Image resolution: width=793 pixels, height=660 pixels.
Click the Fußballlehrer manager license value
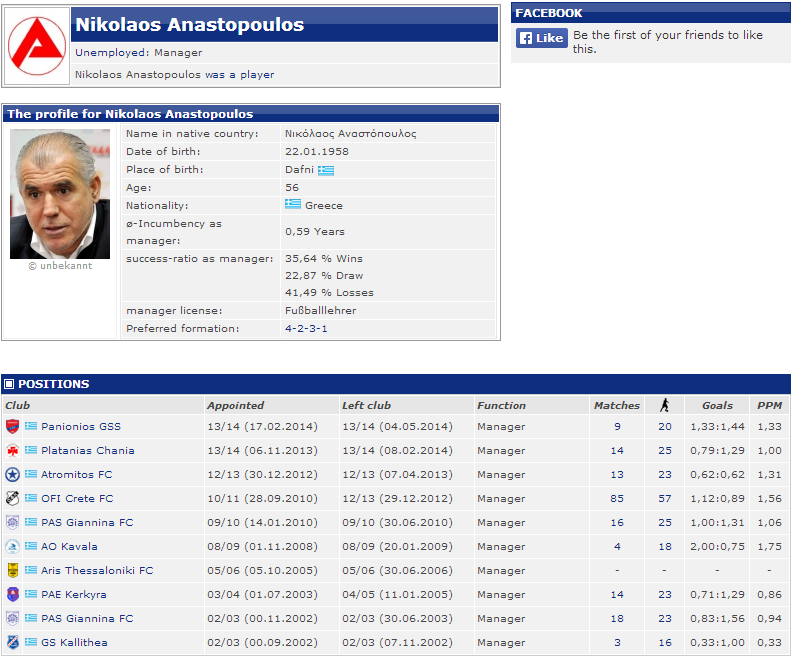point(320,311)
